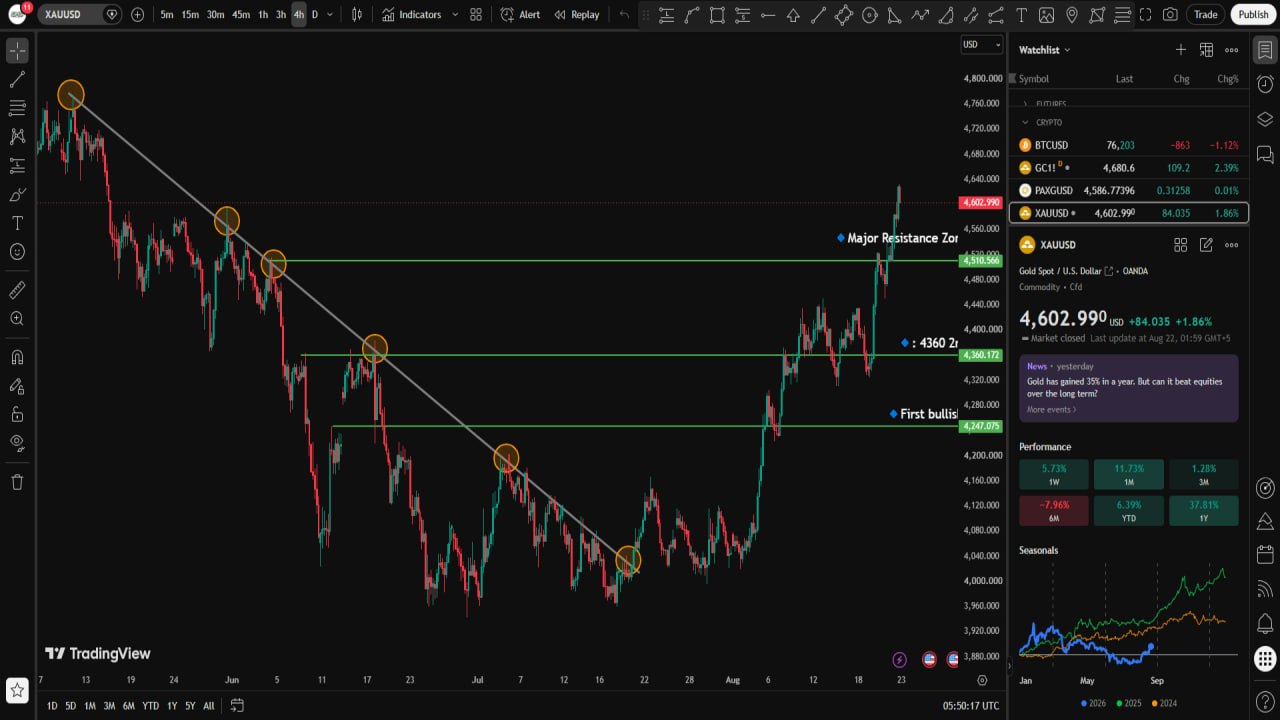Click the Trade button
The height and width of the screenshot is (720, 1280).
pos(1206,14)
